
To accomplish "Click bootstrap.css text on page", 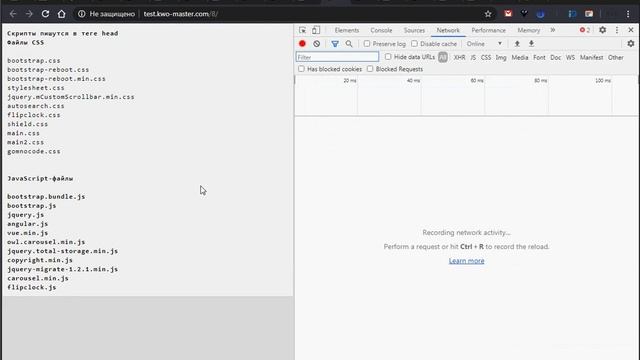I will point(33,60).
